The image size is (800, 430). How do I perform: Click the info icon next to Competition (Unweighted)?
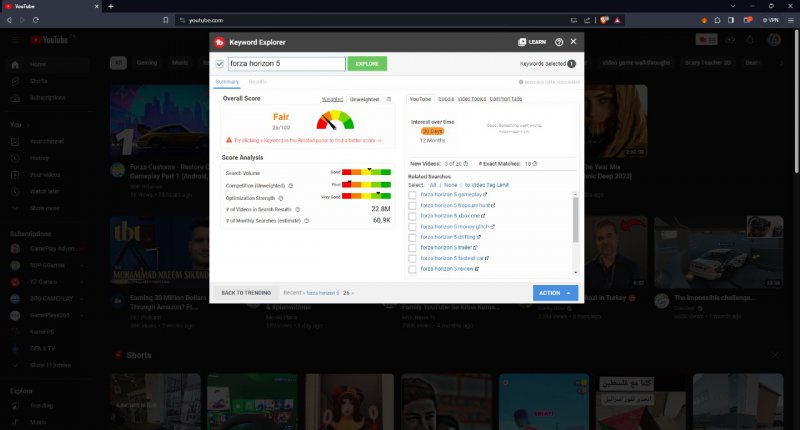pyautogui.click(x=291, y=185)
